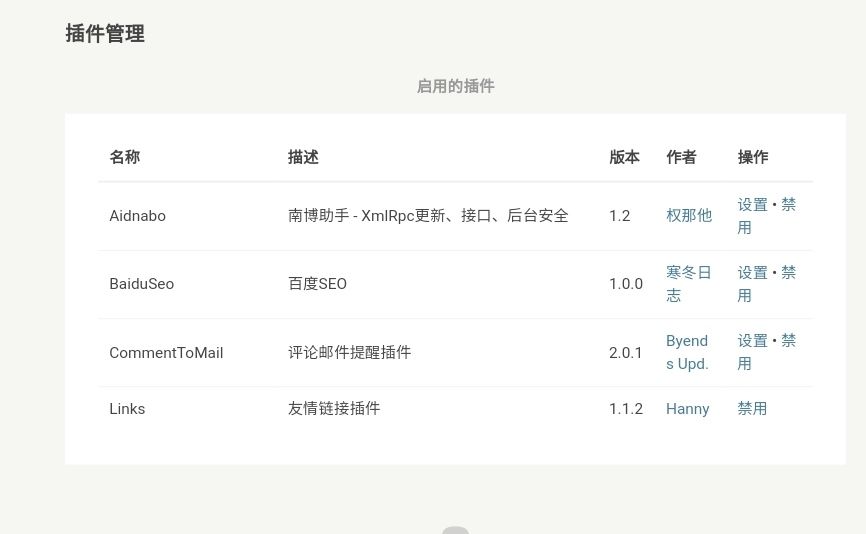Image resolution: width=866 pixels, height=534 pixels.
Task: Disable the Aidnabo plugin
Action: pos(788,204)
